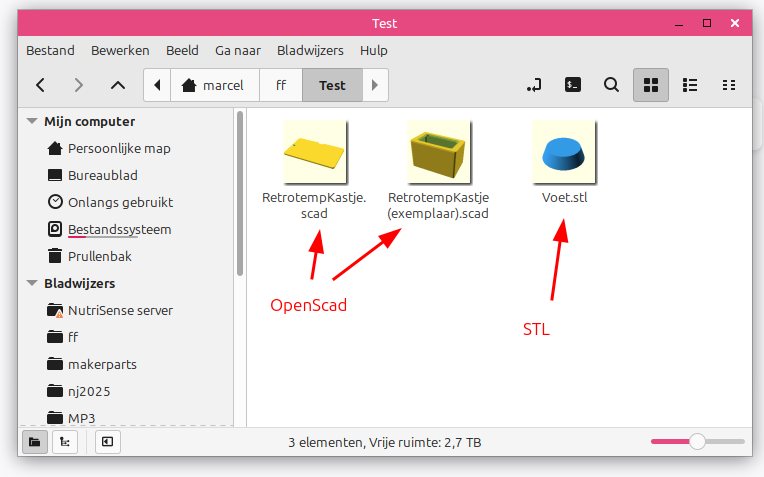Viewport: 764px width, 477px height.
Task: Hide the sidebar using the status bar button
Action: point(106,441)
